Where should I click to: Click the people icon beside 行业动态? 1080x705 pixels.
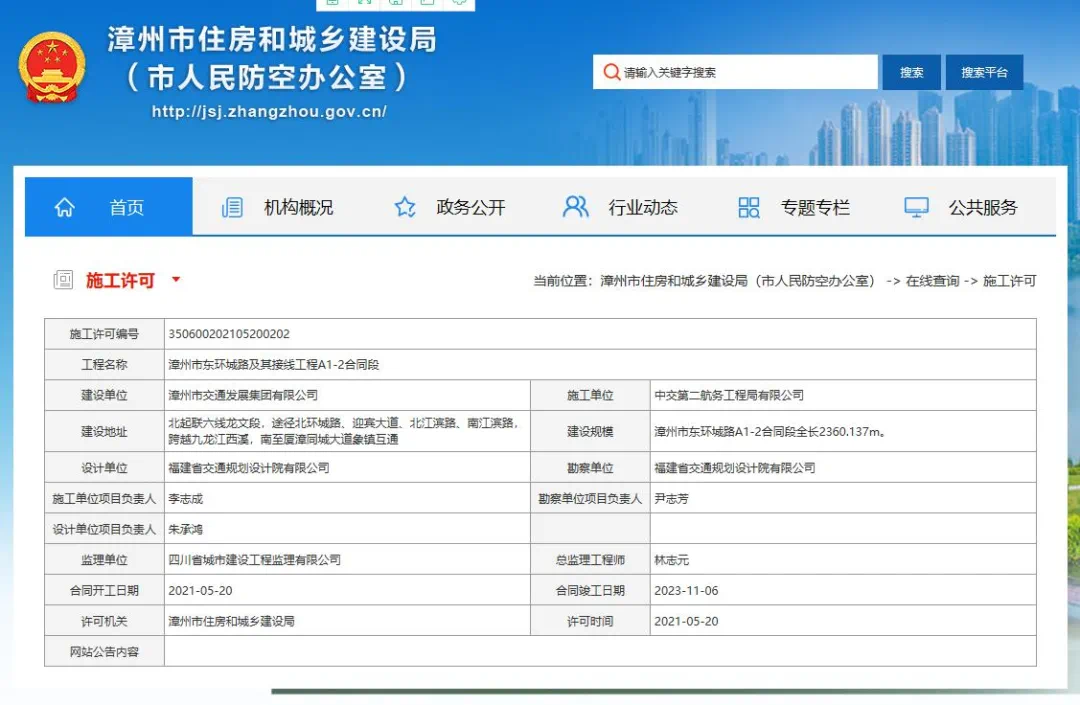pos(576,207)
